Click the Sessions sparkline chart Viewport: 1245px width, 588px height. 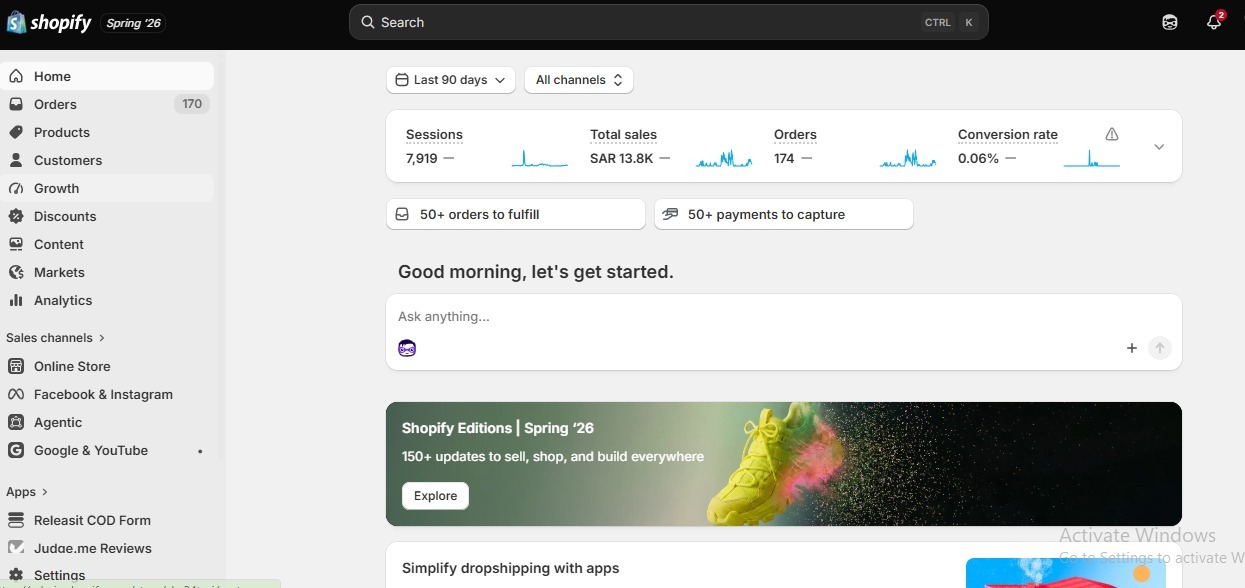(x=540, y=158)
